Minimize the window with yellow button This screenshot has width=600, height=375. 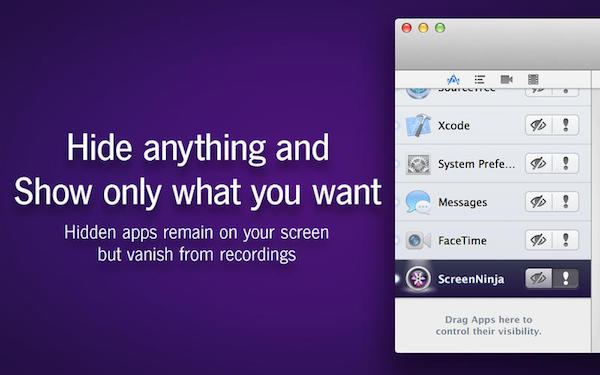(423, 28)
